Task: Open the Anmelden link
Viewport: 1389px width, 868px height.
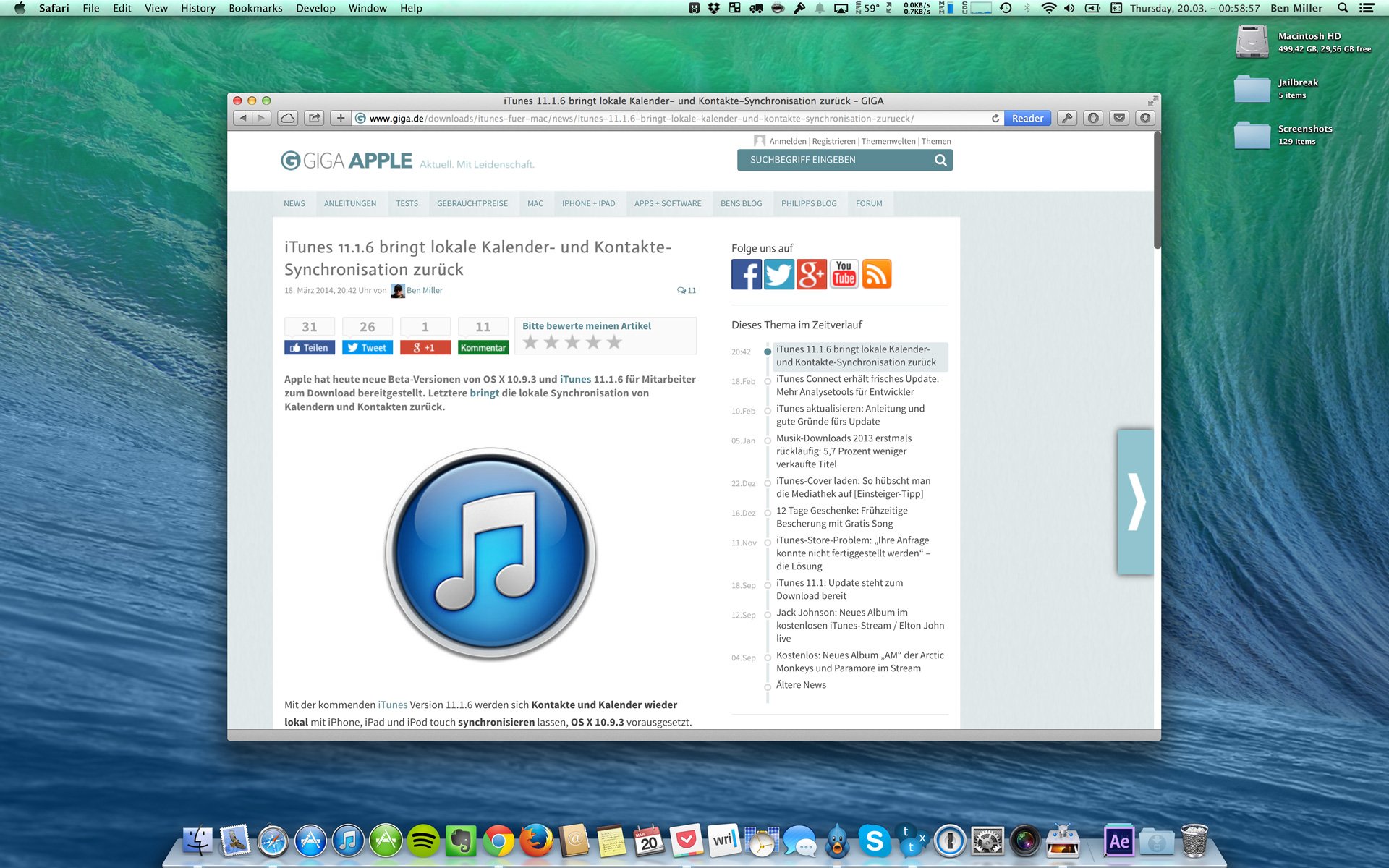Action: point(787,141)
